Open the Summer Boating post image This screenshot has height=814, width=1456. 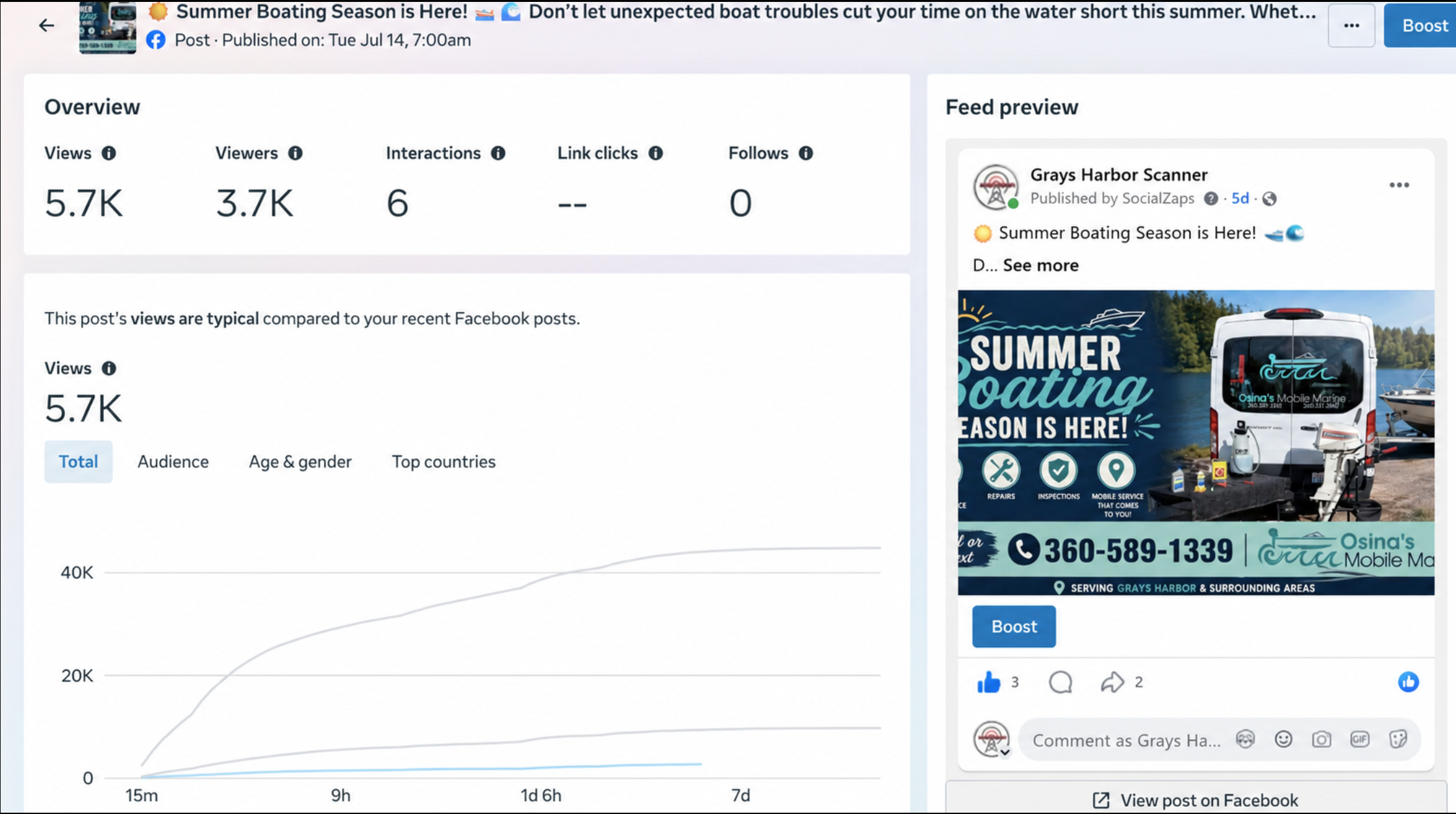(x=1196, y=443)
